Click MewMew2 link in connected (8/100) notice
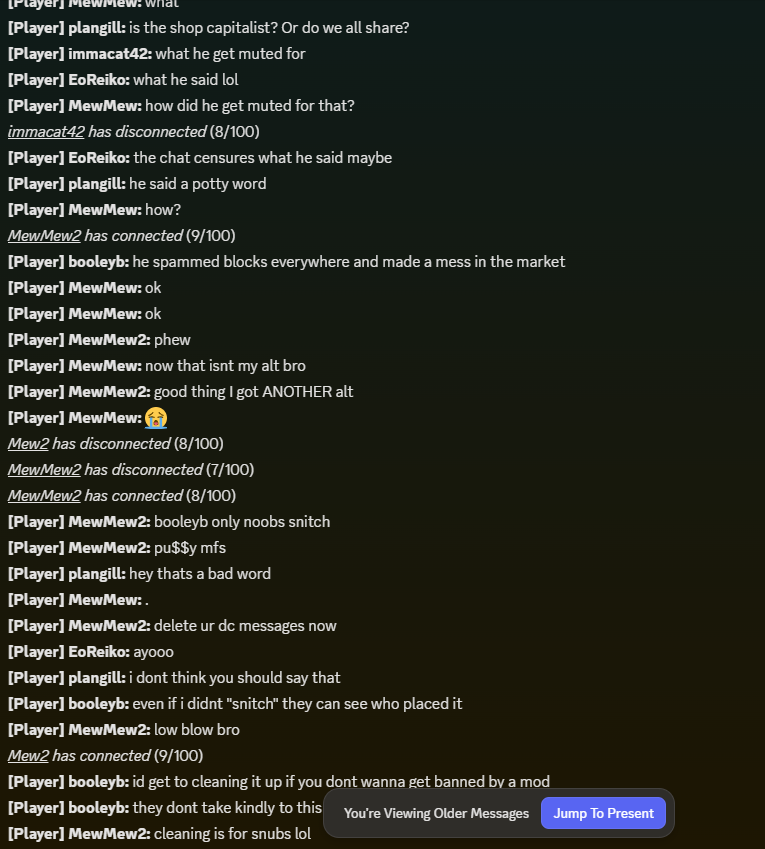 [44, 495]
